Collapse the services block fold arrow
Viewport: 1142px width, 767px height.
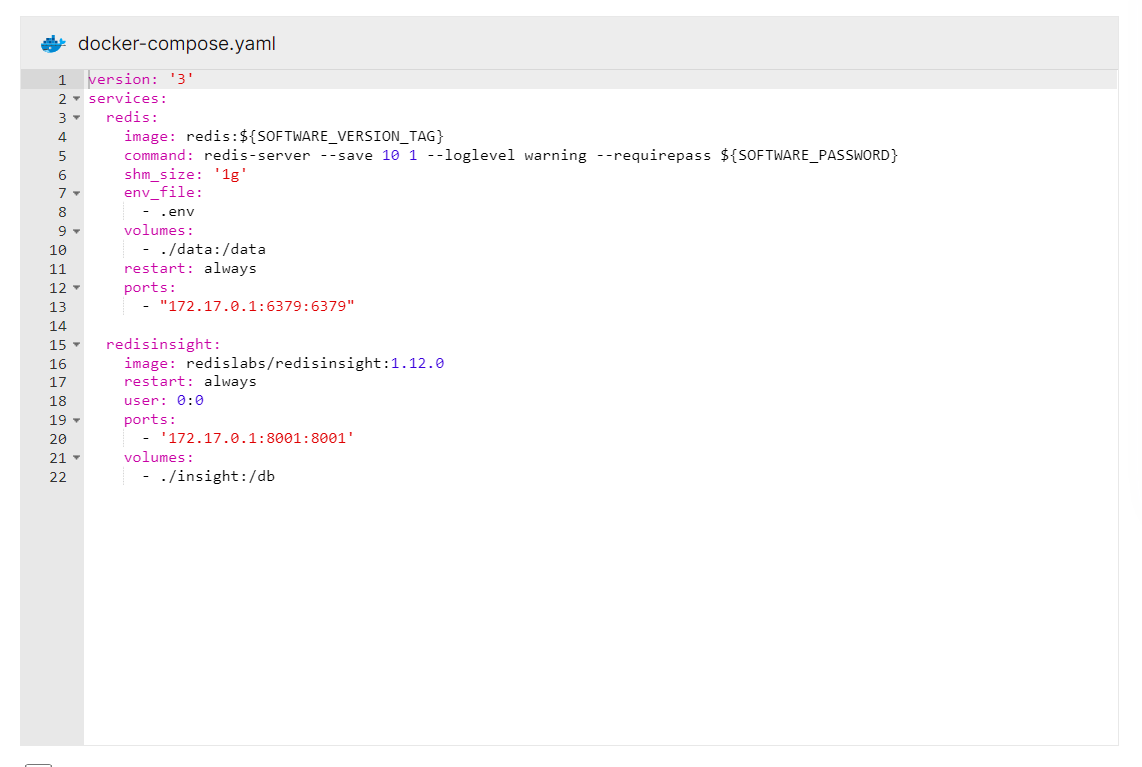(x=76, y=98)
